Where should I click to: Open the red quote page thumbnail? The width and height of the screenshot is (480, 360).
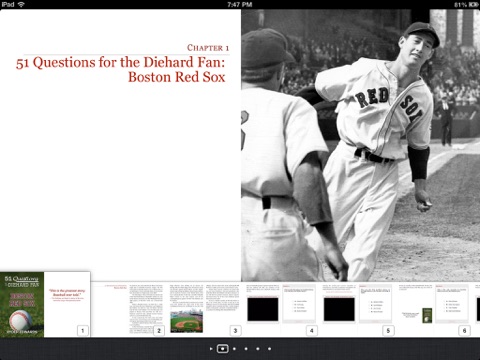67,304
